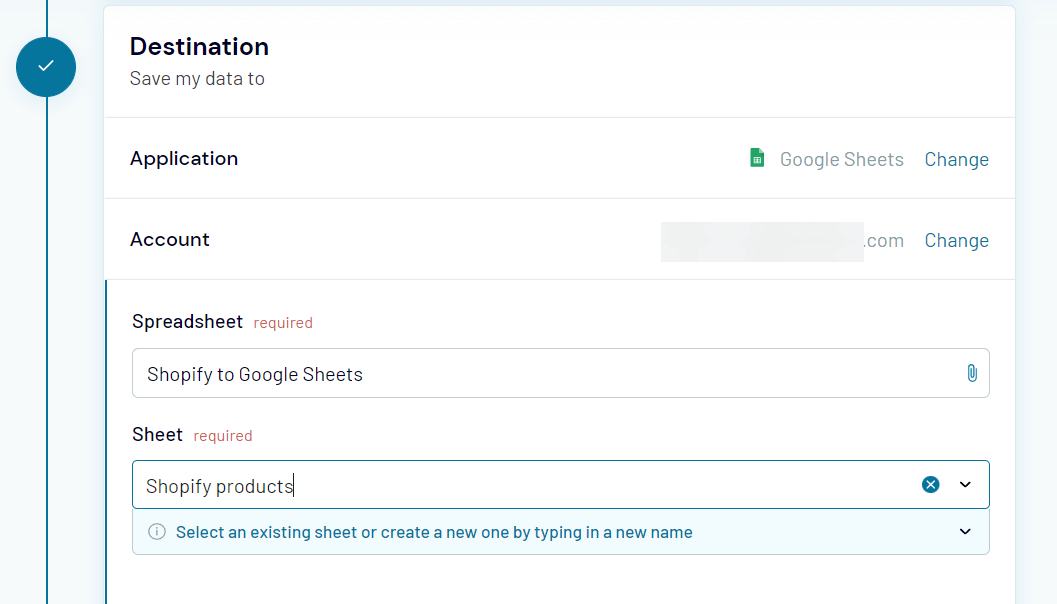
Task: Click the 'Shopify products' sheet name text
Action: (217, 486)
